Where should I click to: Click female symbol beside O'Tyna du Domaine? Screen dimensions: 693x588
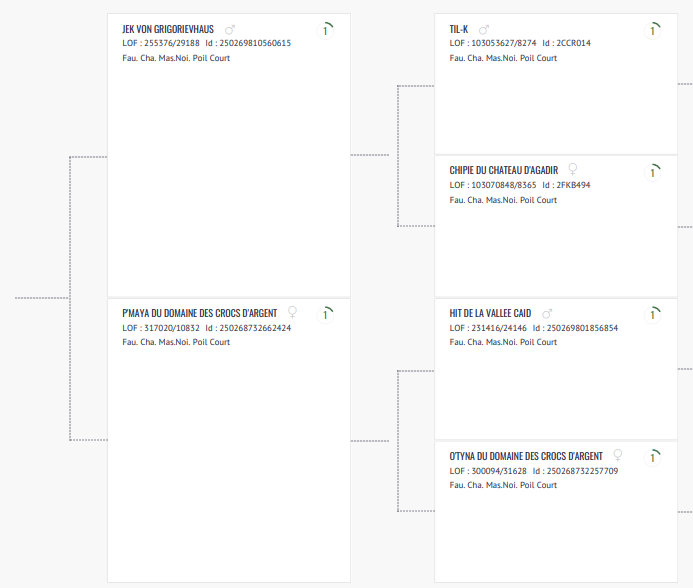(x=618, y=455)
